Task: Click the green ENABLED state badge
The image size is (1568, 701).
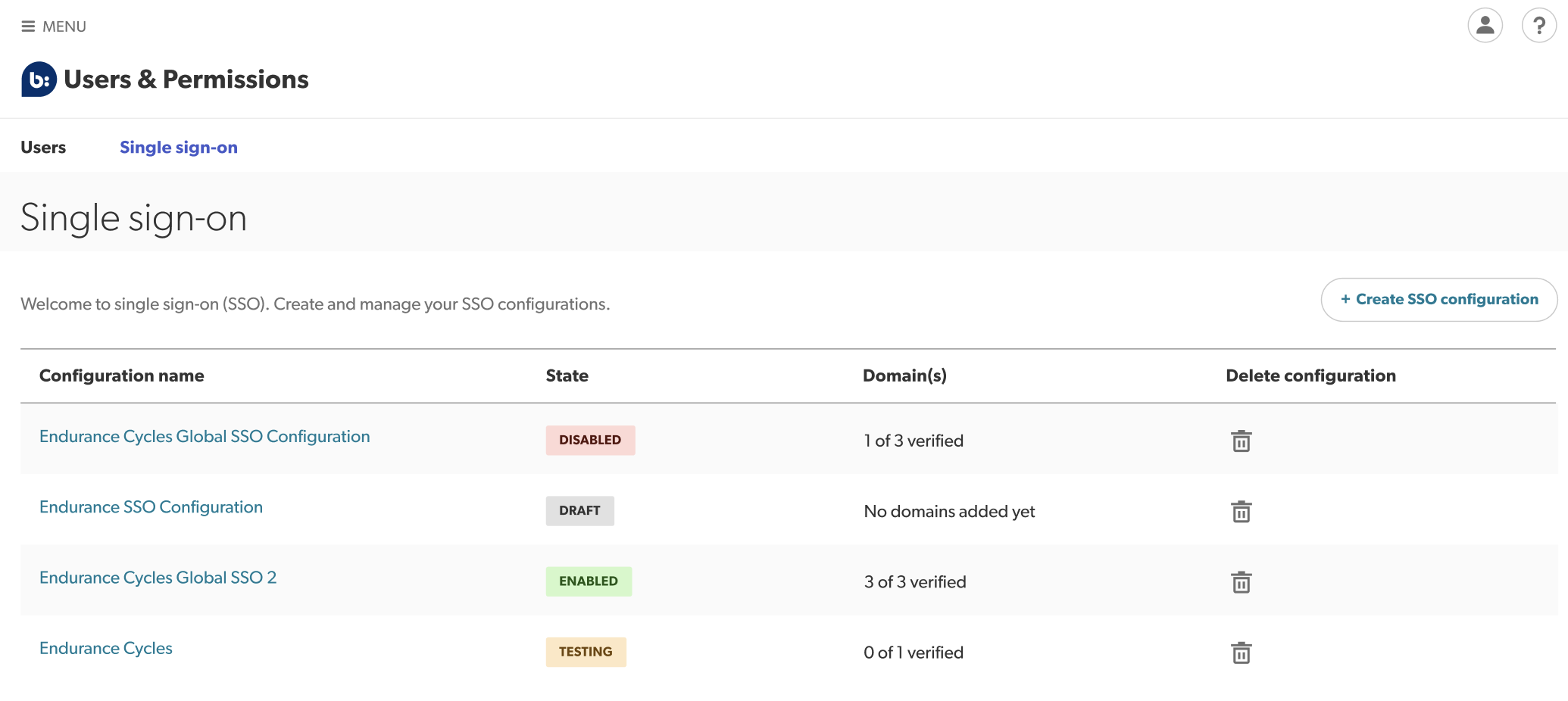Action: pyautogui.click(x=589, y=581)
